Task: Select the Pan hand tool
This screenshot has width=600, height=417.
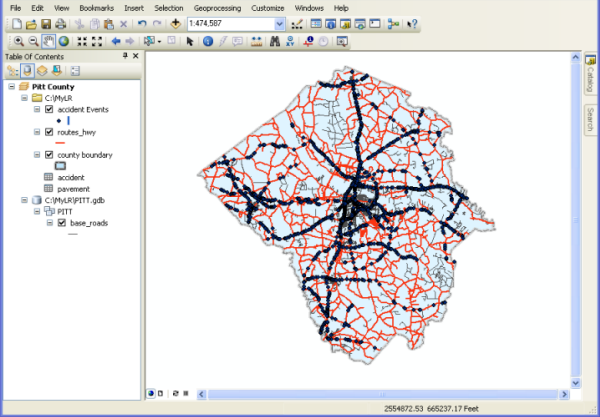Action: pos(48,41)
